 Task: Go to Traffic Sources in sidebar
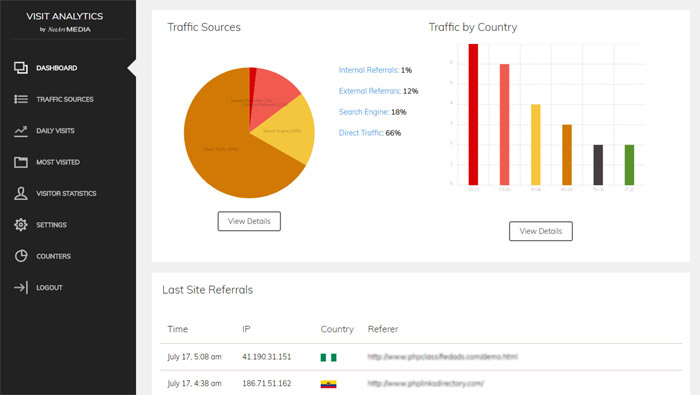point(65,99)
